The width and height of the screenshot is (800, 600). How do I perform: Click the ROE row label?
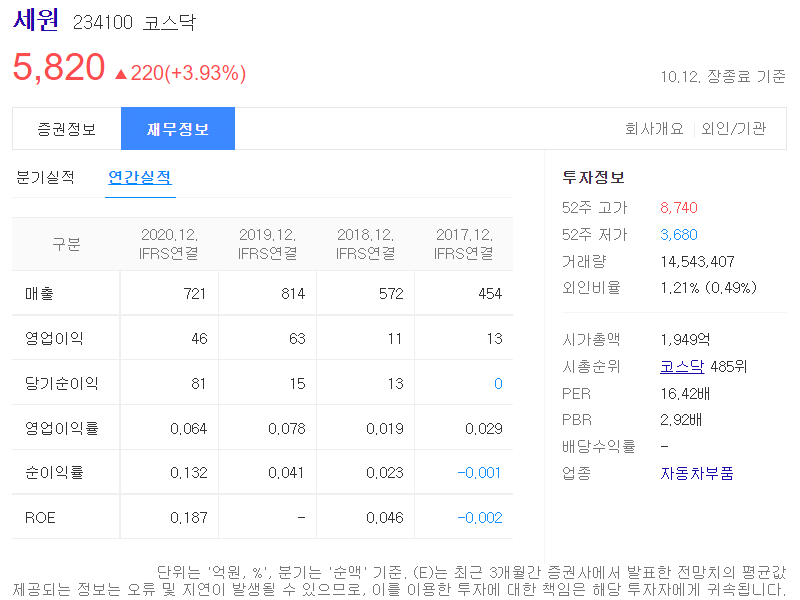point(40,518)
